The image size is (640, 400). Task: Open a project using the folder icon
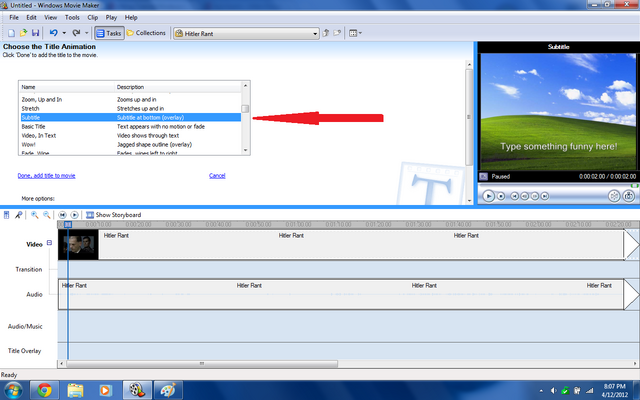point(23,33)
